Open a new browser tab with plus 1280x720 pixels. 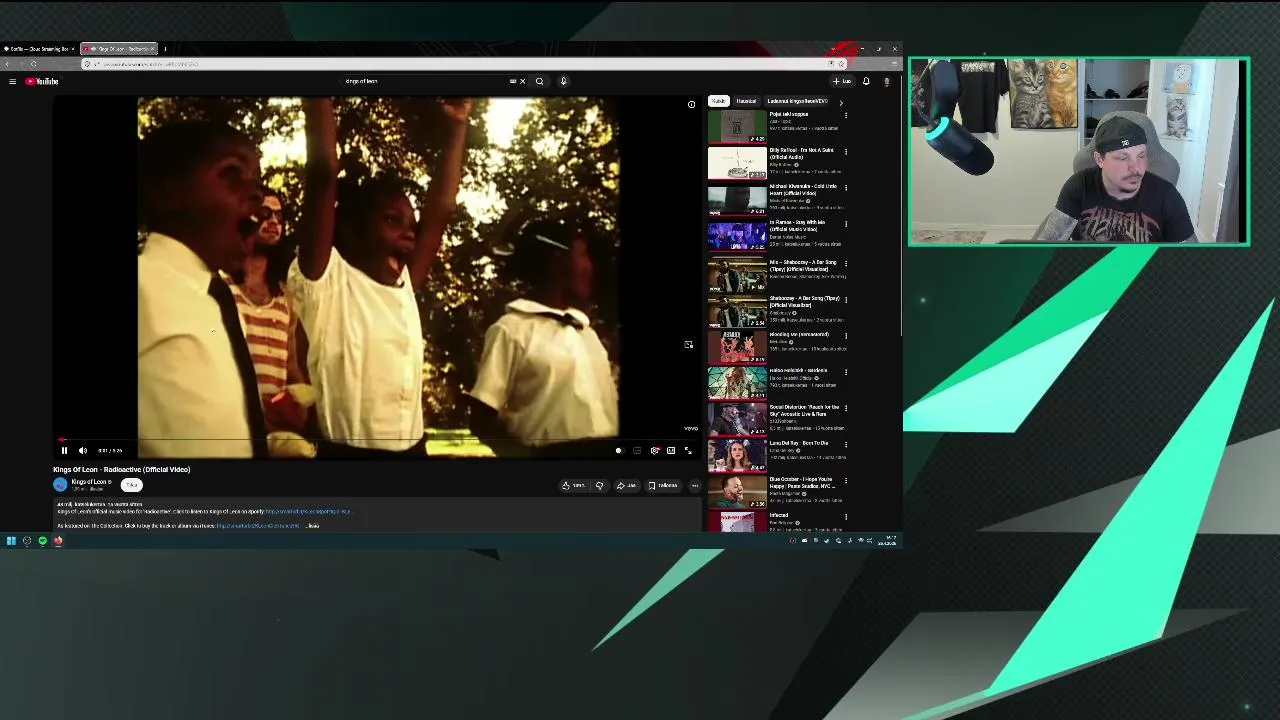click(x=165, y=48)
